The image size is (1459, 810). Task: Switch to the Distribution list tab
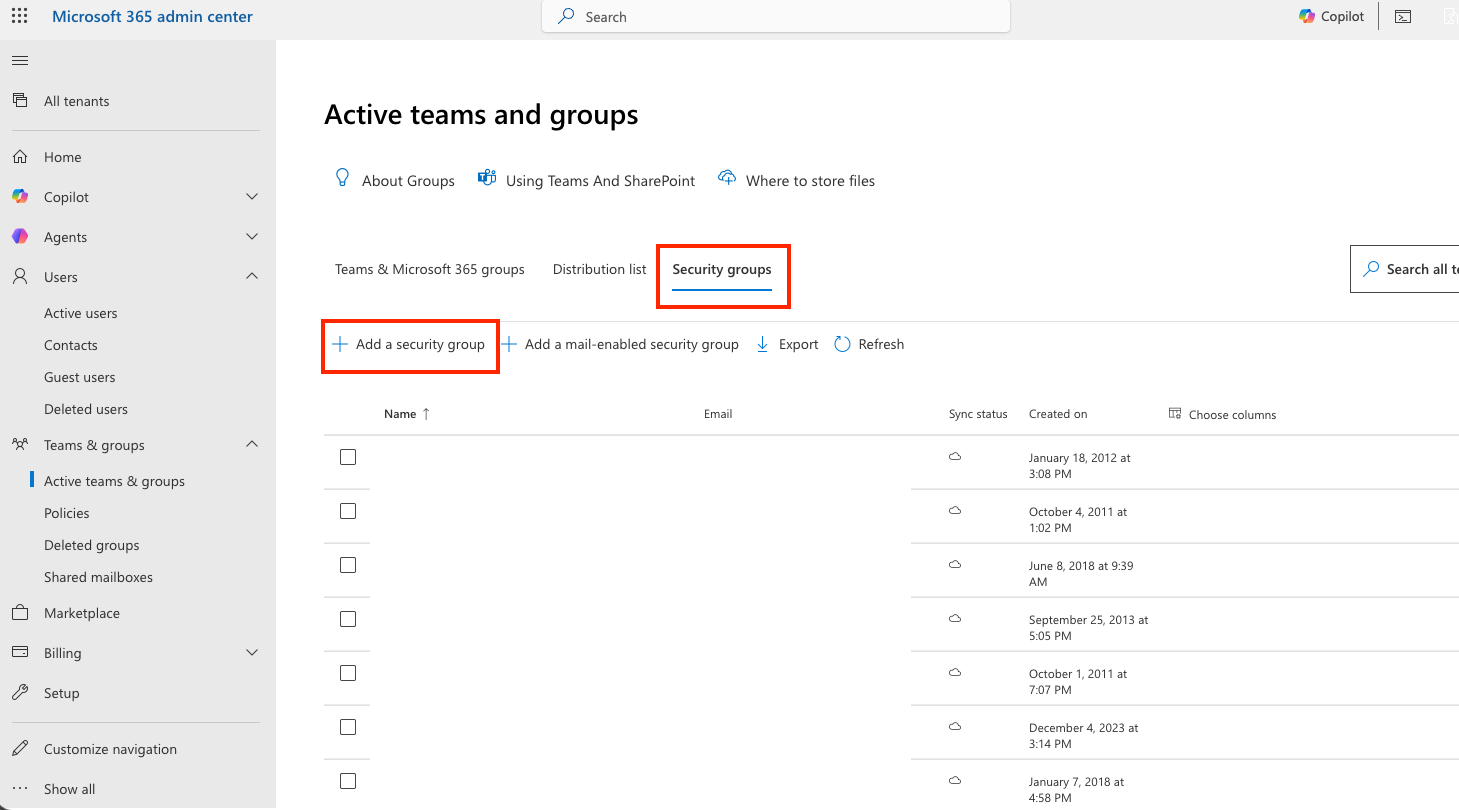tap(599, 269)
